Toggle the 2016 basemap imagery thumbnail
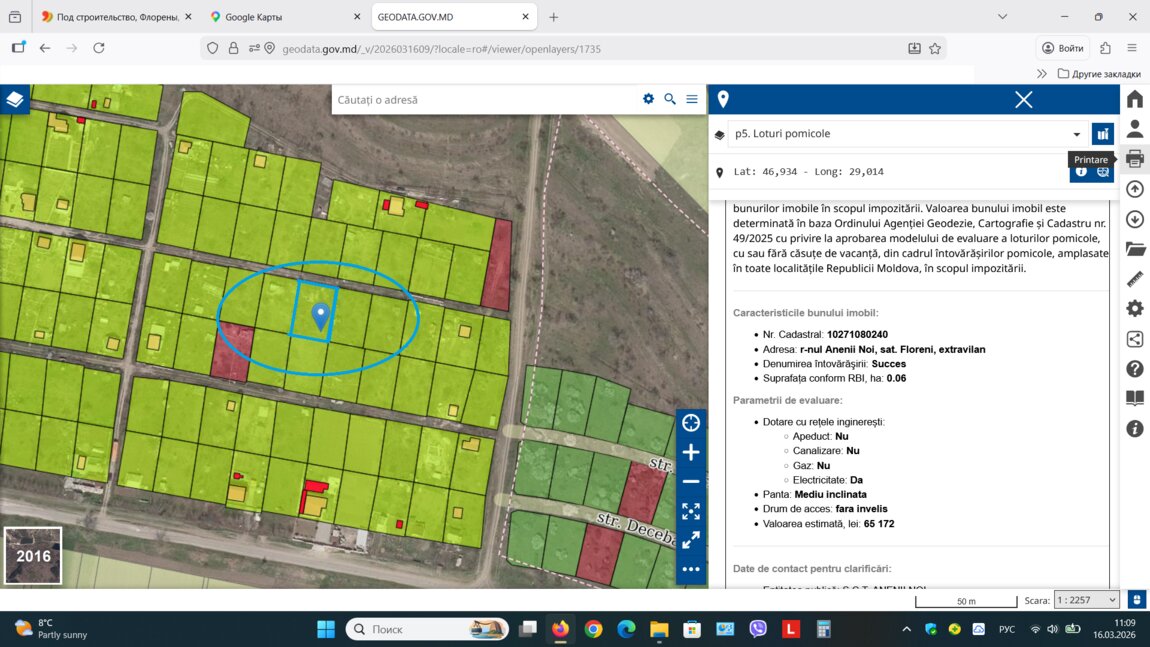 tap(33, 555)
